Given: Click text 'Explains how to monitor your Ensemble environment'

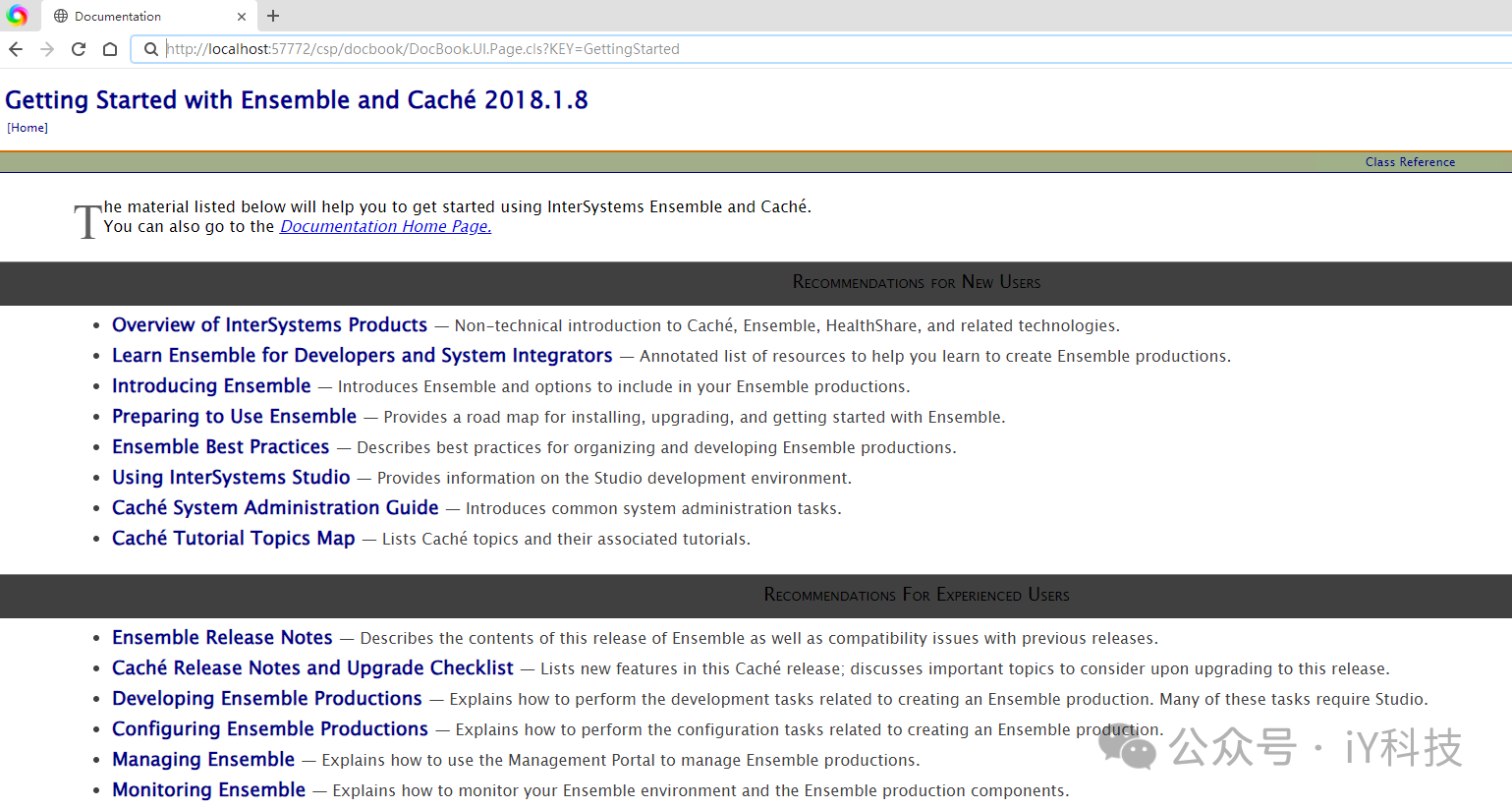Looking at the screenshot, I should pyautogui.click(x=700, y=790).
